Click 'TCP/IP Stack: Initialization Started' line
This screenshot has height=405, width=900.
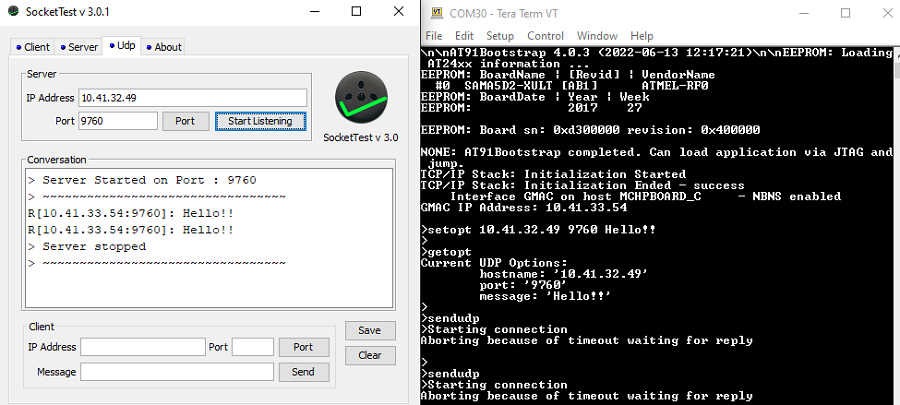tap(553, 174)
